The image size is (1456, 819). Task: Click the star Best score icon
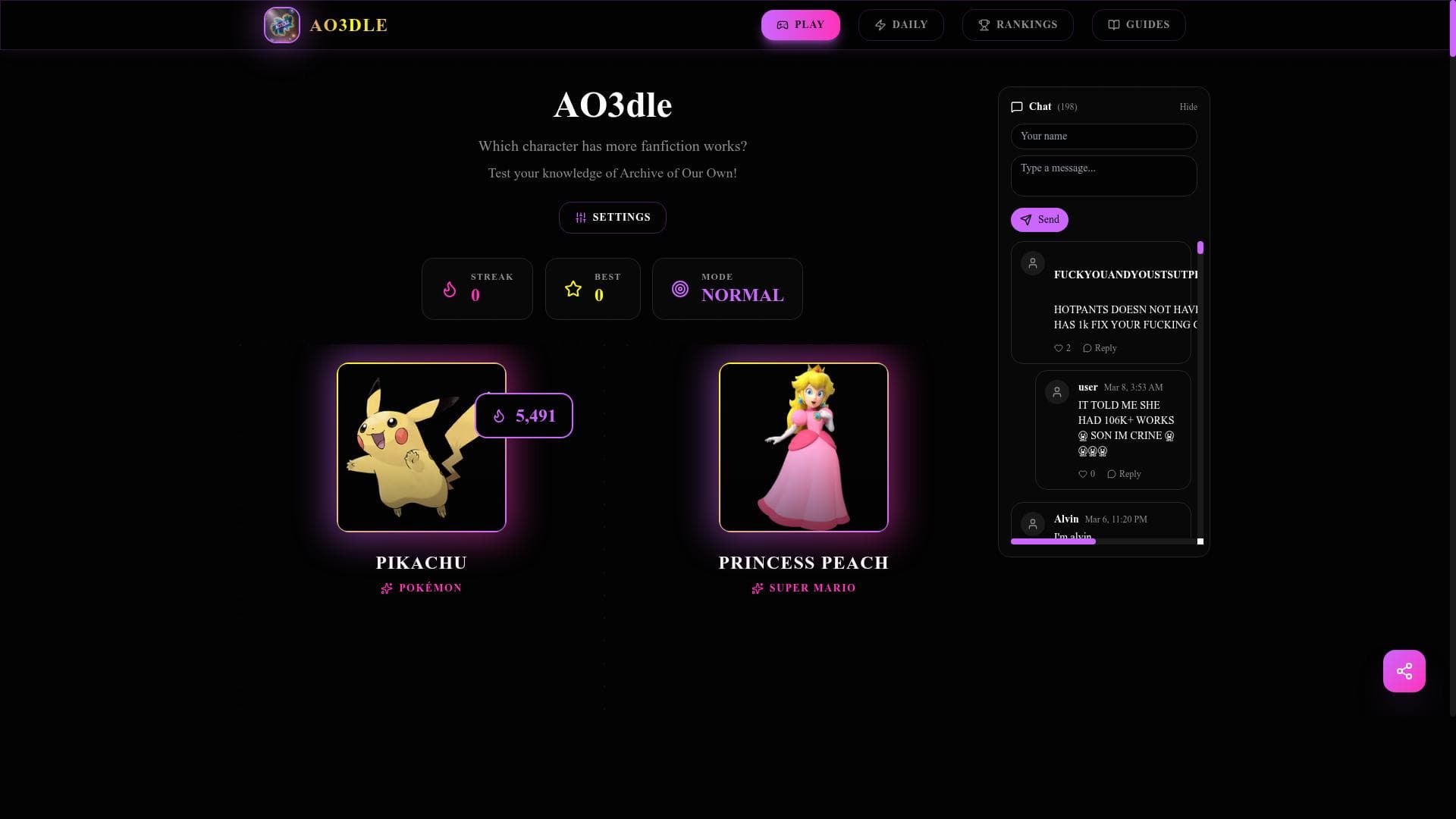pyautogui.click(x=573, y=289)
